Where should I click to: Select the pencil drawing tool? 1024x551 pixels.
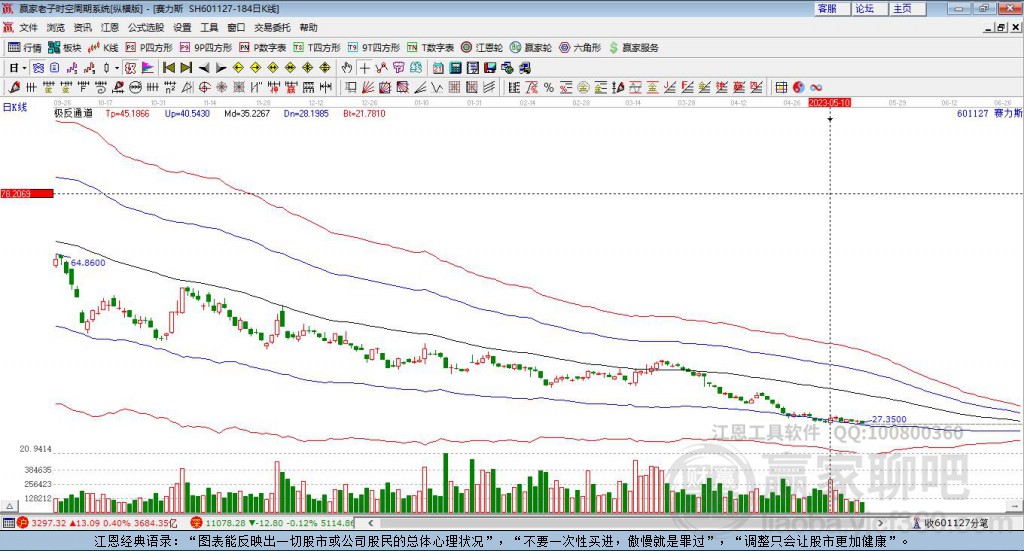(14, 87)
